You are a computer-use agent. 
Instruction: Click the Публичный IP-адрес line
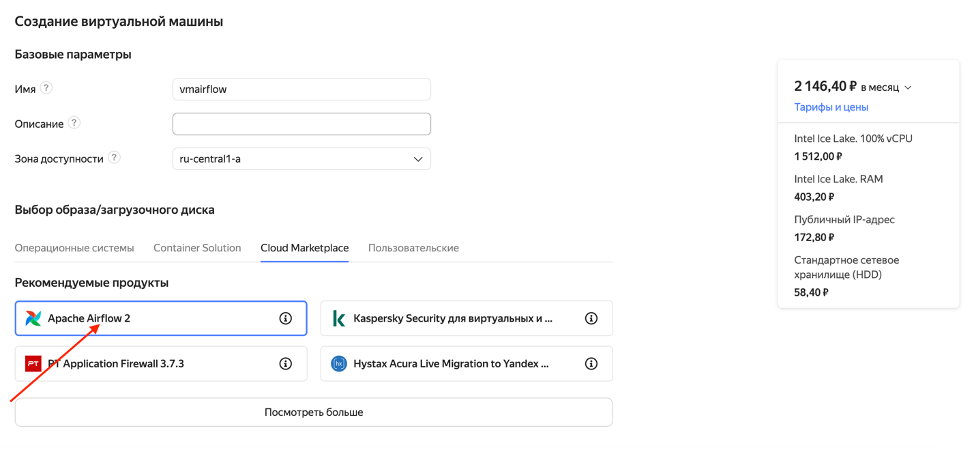(844, 219)
